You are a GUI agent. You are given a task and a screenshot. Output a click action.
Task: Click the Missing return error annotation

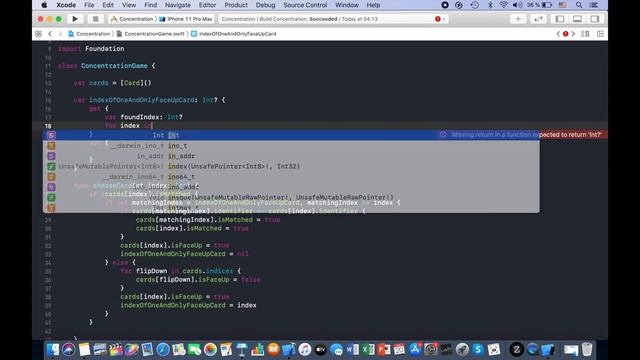point(522,134)
